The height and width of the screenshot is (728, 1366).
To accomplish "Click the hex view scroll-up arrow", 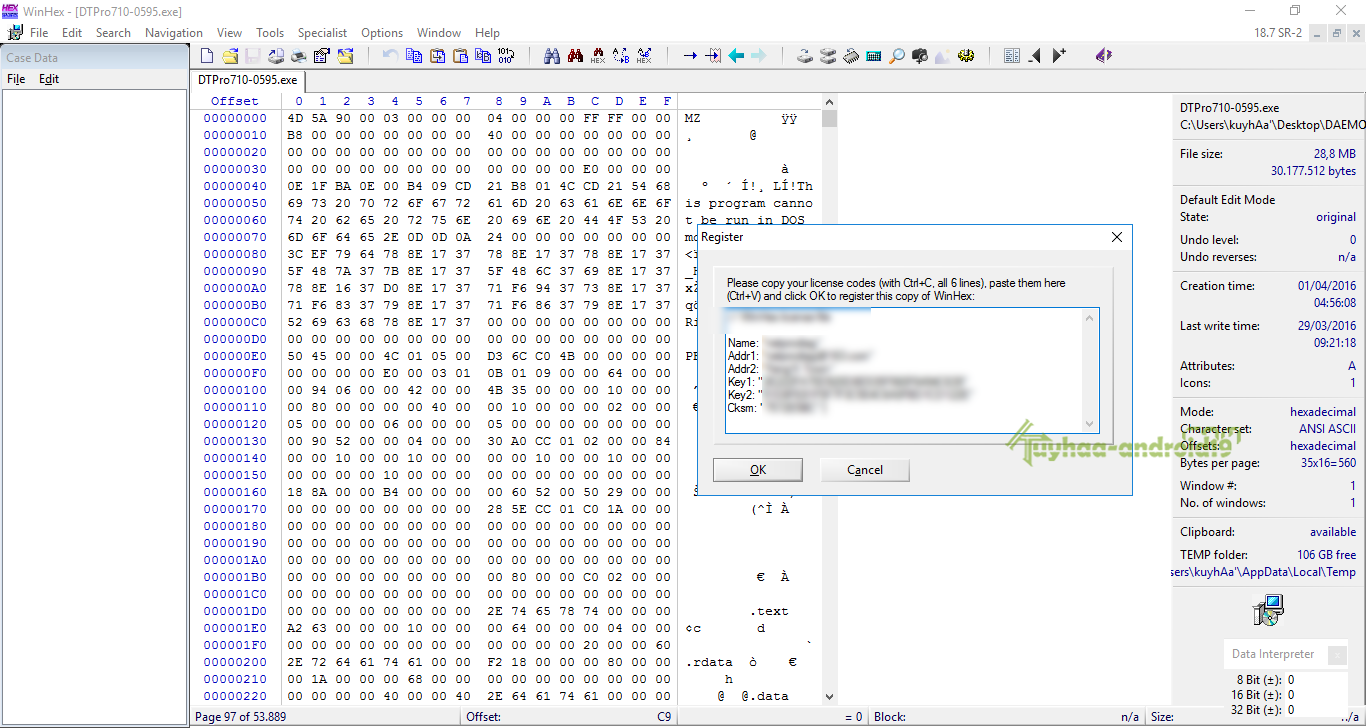I will coord(829,102).
